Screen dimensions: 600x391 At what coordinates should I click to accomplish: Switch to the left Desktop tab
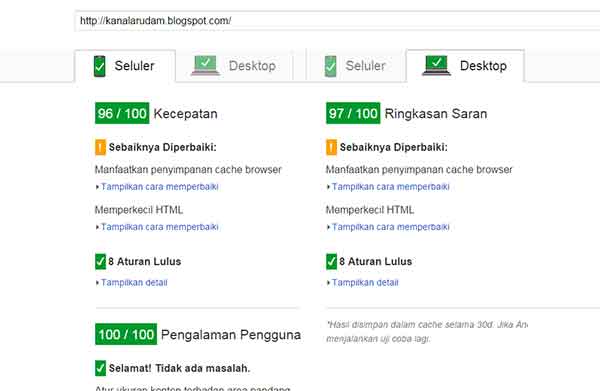tap(234, 66)
